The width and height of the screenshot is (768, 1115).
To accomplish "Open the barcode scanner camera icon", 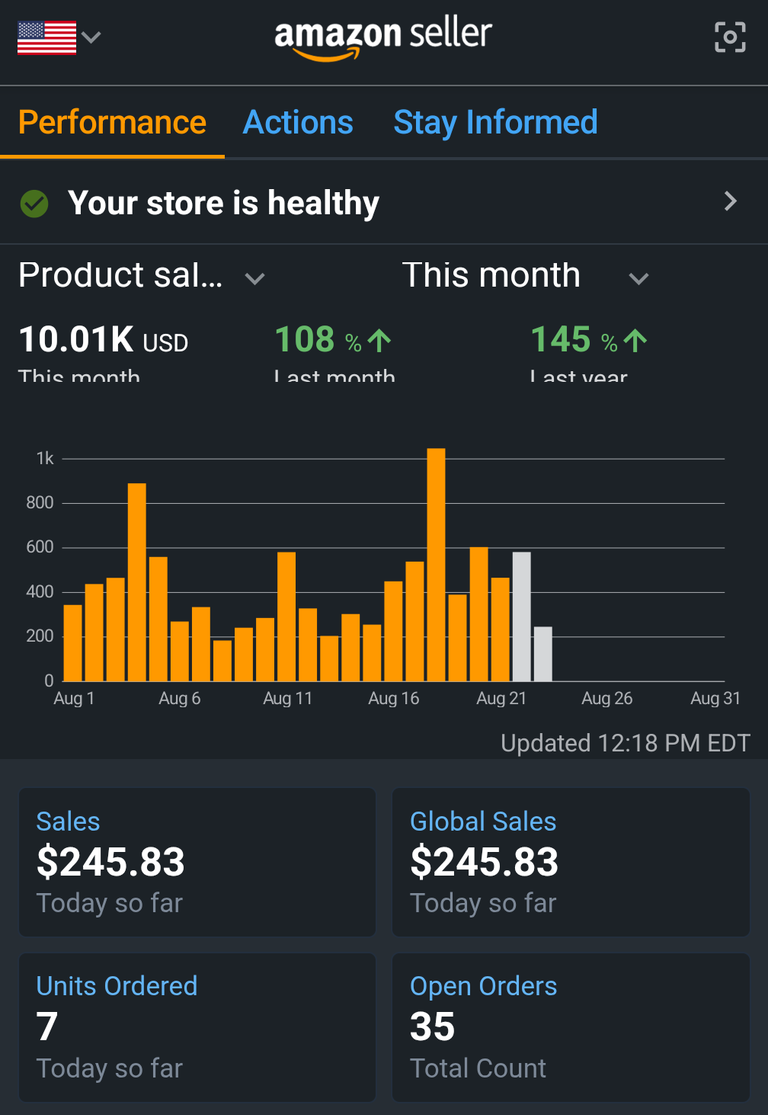I will click(730, 37).
